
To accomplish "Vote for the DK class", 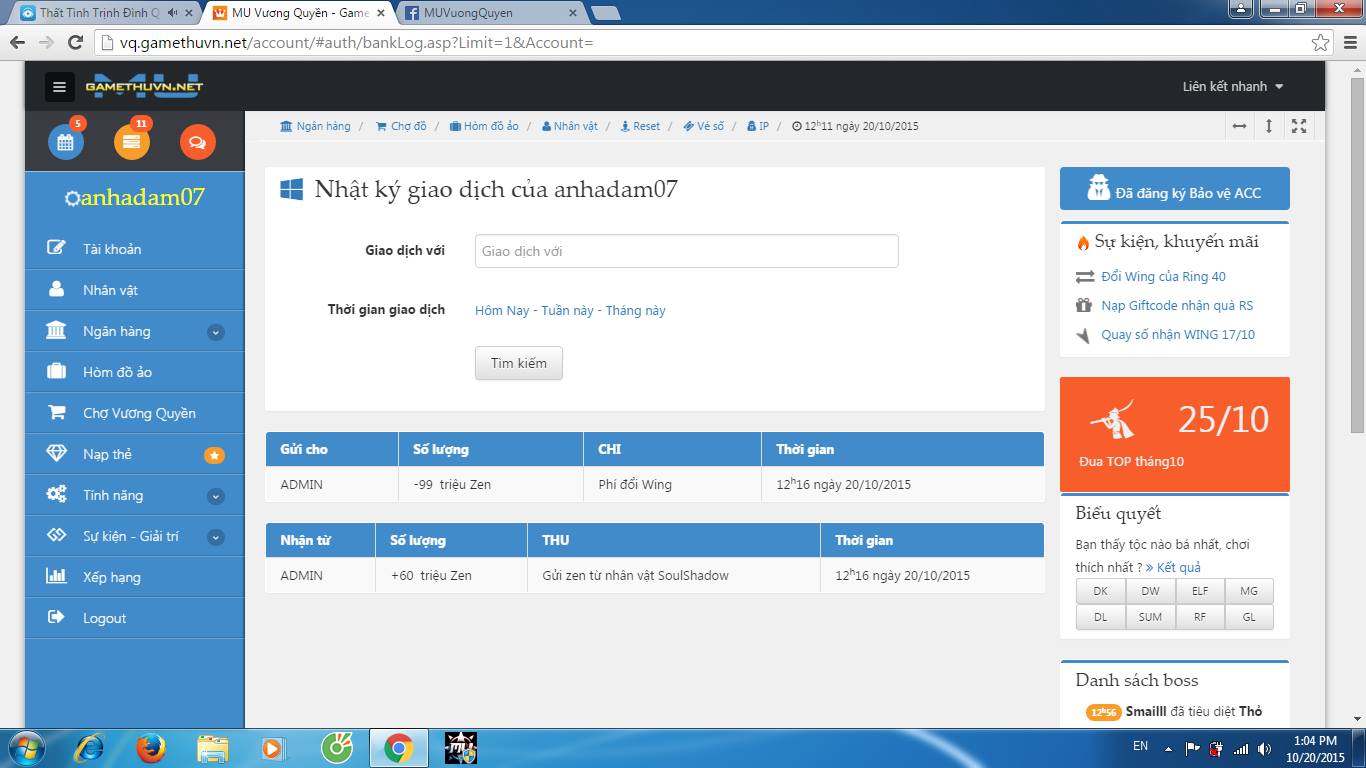I will (x=1100, y=591).
